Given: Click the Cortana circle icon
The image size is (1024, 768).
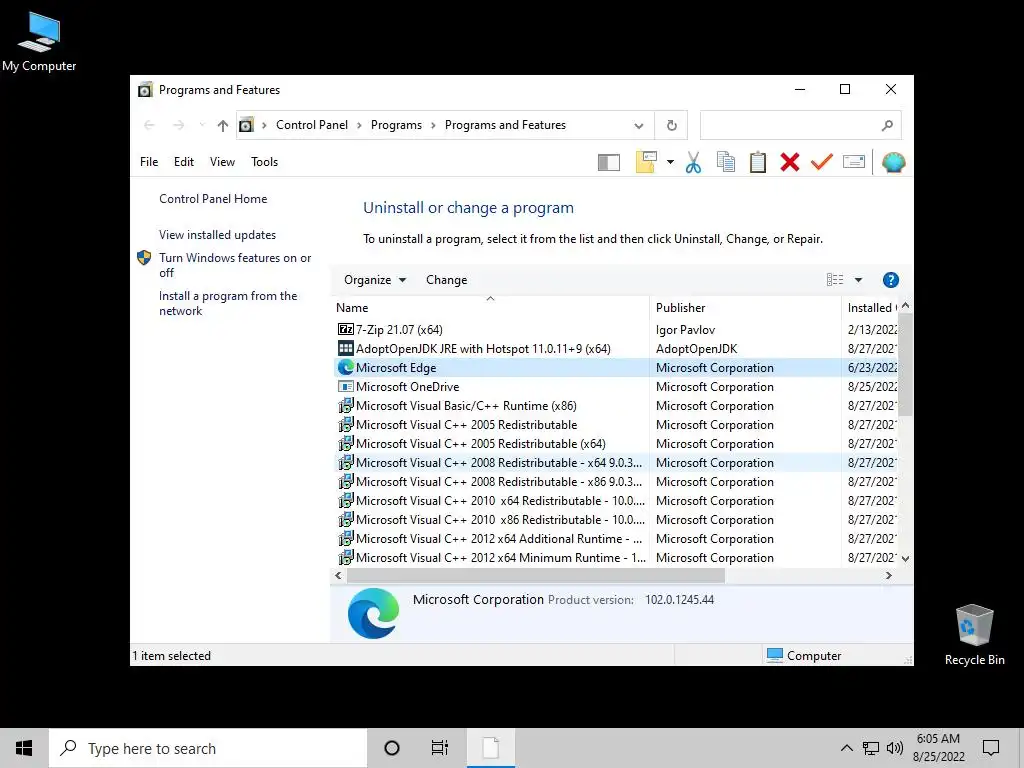Looking at the screenshot, I should pos(392,748).
